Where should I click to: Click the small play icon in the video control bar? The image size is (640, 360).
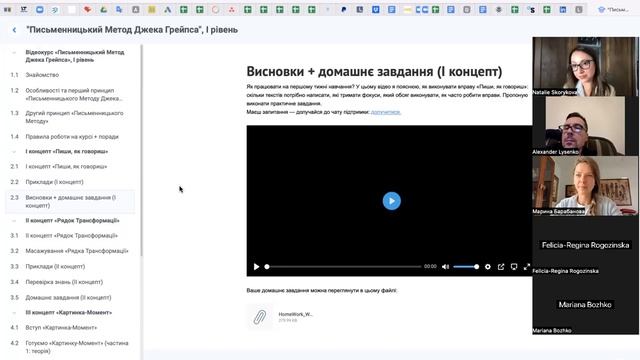click(256, 267)
